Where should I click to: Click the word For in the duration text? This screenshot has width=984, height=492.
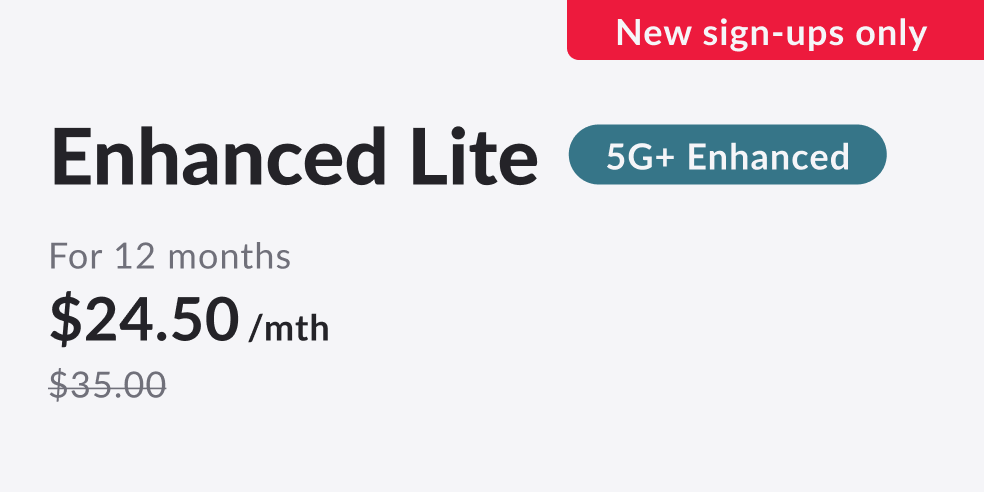76,257
